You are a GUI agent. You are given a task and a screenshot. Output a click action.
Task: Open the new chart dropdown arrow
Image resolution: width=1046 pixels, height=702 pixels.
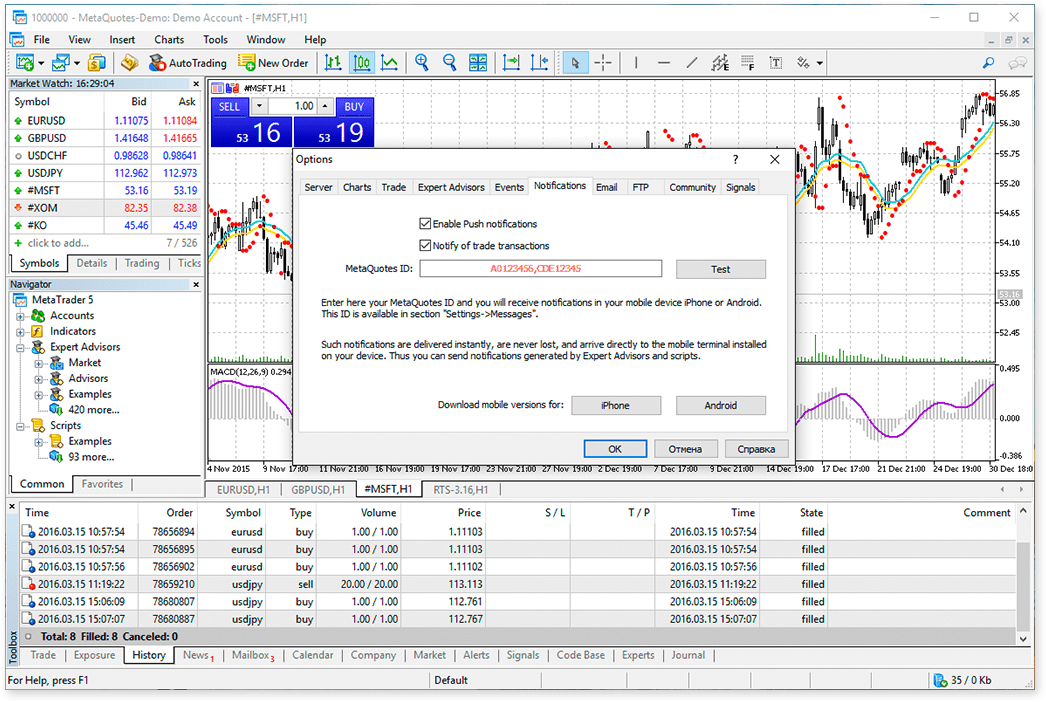[x=41, y=63]
